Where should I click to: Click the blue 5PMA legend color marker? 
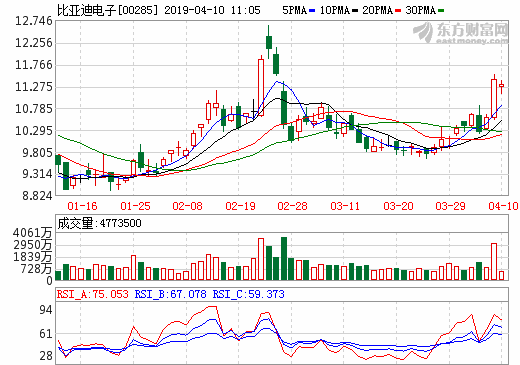312,11
